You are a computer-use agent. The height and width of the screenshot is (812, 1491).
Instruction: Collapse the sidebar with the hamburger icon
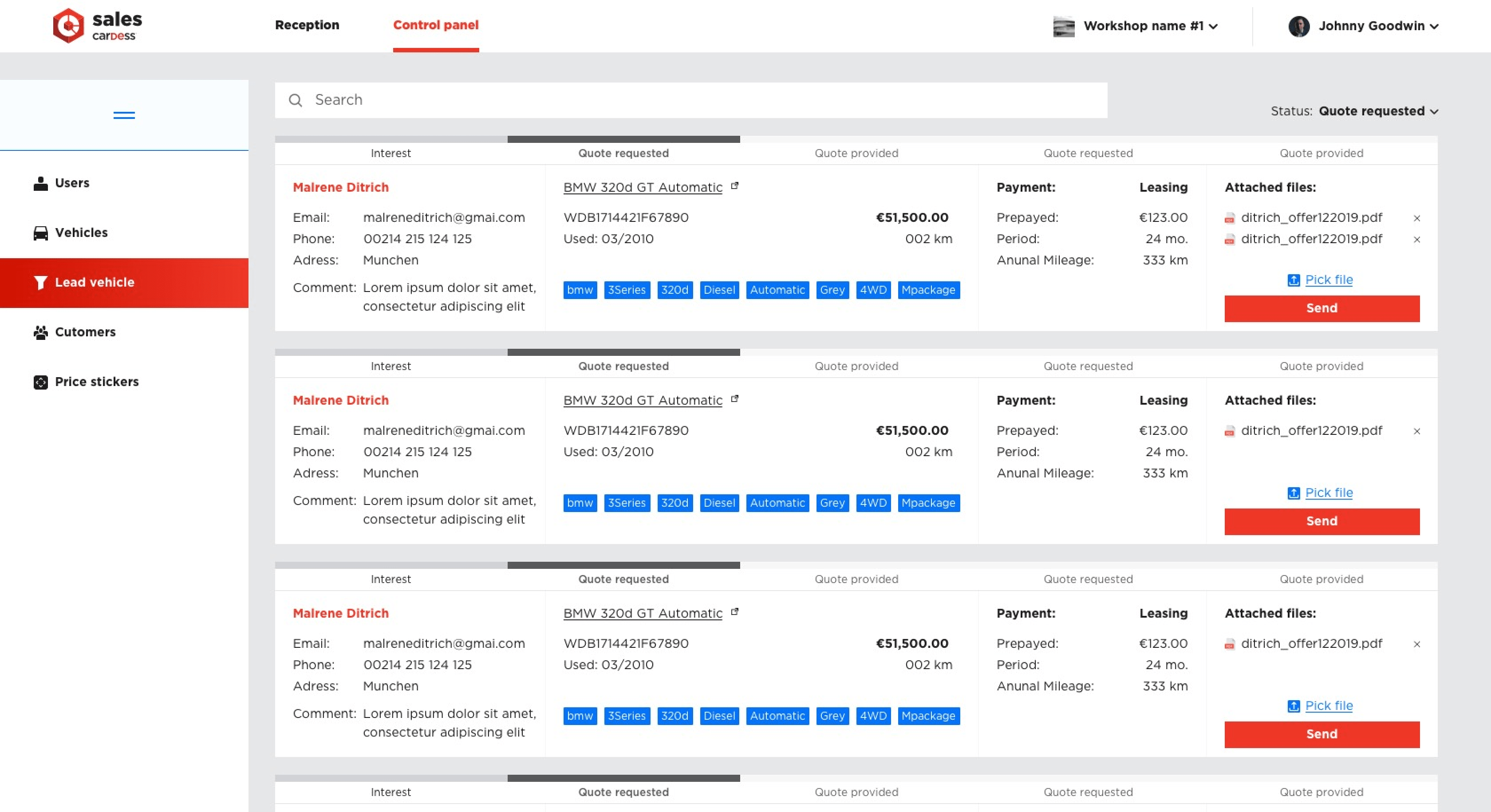click(124, 115)
